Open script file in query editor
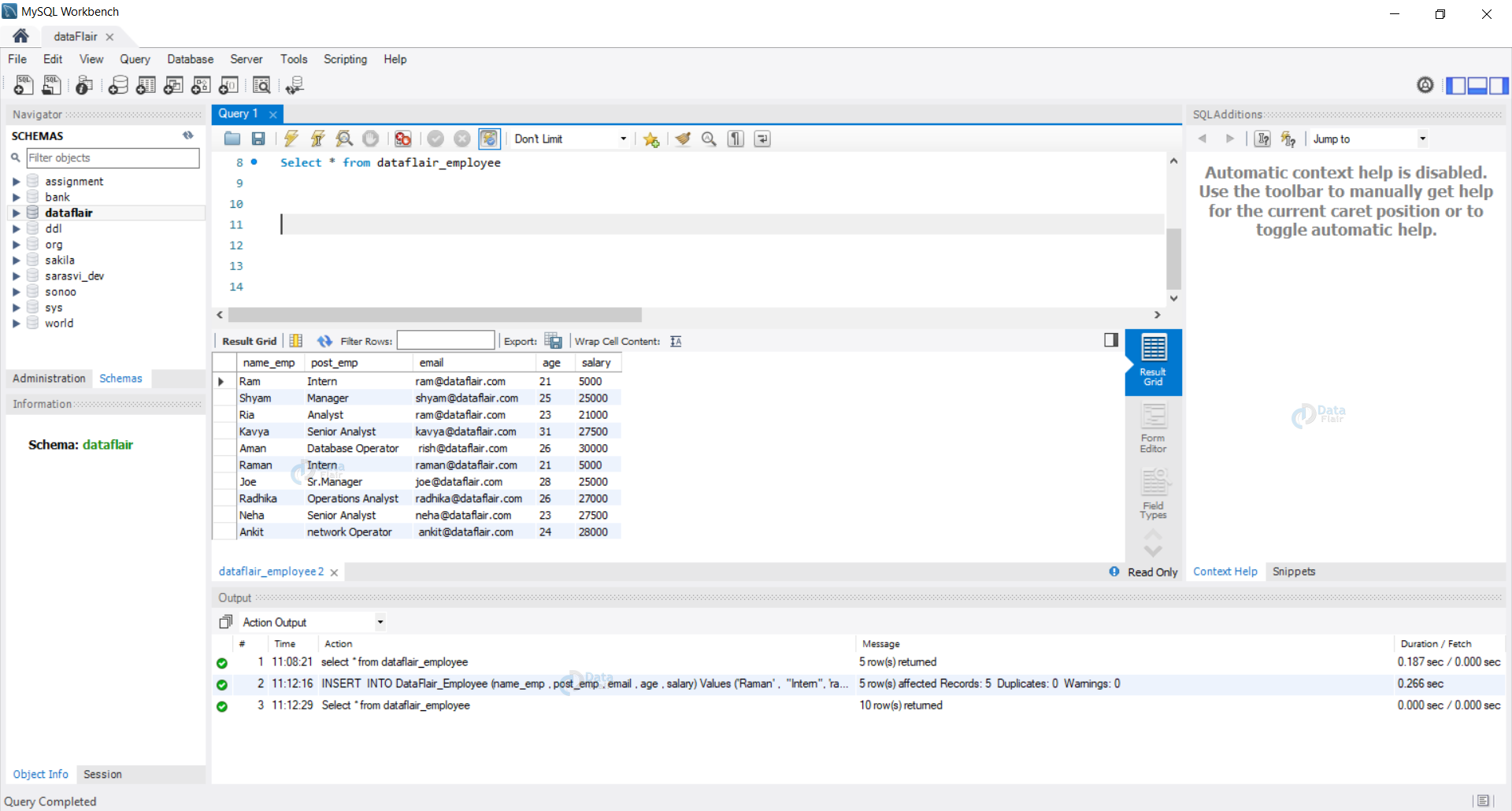 click(232, 139)
